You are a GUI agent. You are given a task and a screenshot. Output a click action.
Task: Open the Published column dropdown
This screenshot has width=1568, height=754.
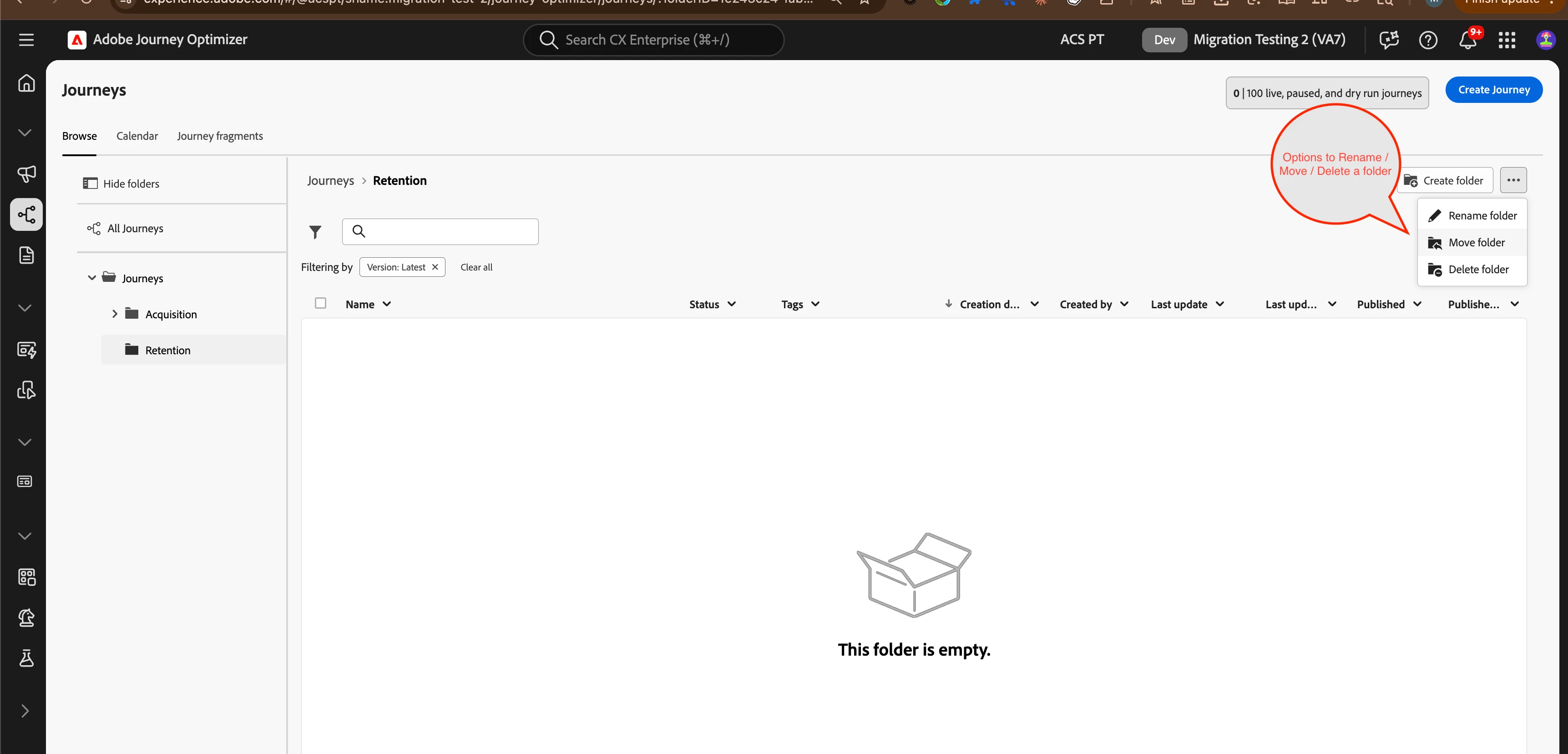click(x=1417, y=304)
